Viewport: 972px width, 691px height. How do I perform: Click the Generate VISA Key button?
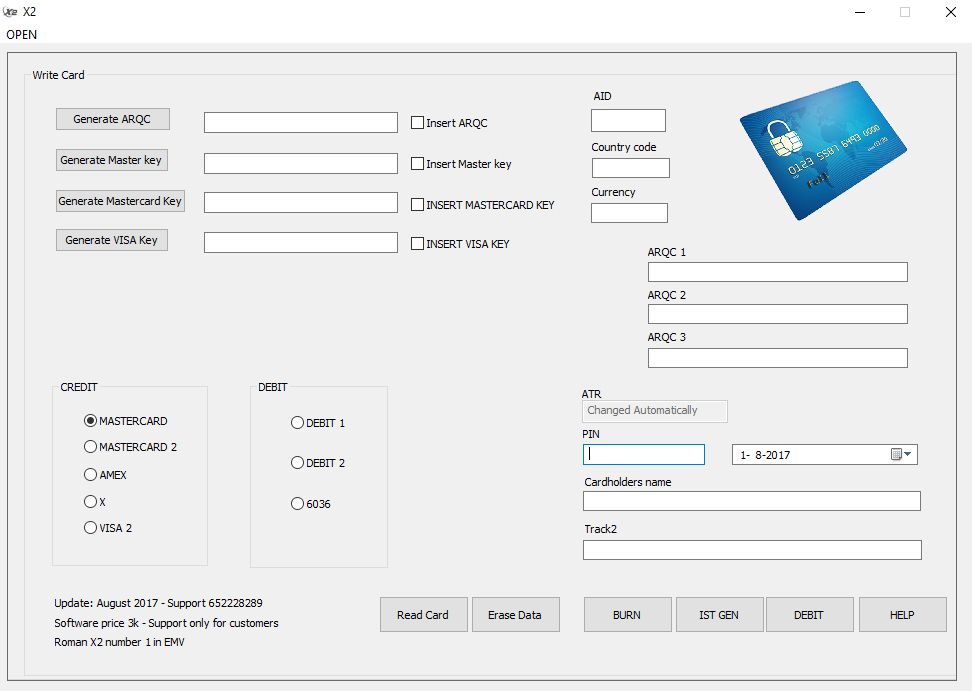coord(112,240)
